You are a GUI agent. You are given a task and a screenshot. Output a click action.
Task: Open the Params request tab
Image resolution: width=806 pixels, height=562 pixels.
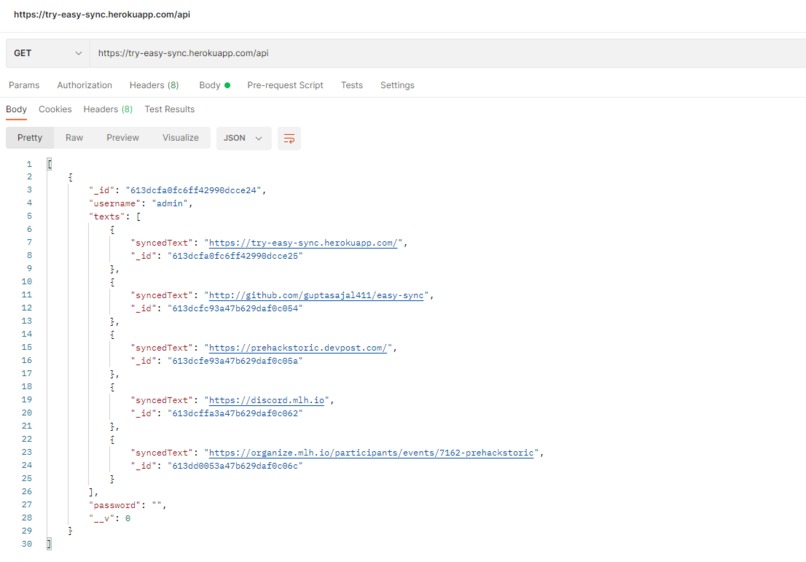click(x=24, y=85)
